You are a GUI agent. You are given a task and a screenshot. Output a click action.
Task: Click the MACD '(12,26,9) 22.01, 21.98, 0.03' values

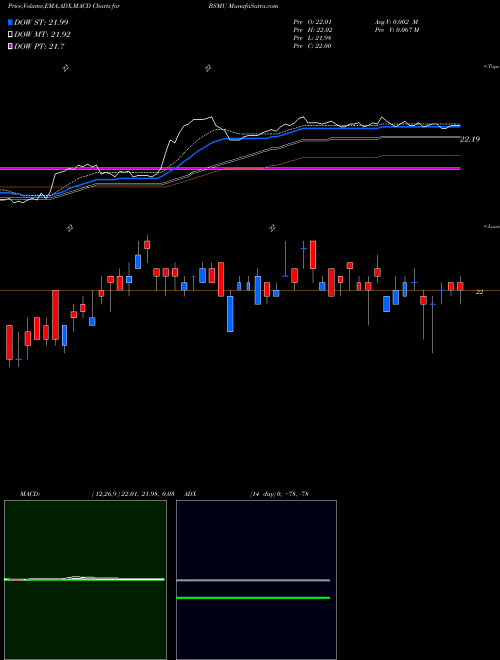tap(133, 494)
